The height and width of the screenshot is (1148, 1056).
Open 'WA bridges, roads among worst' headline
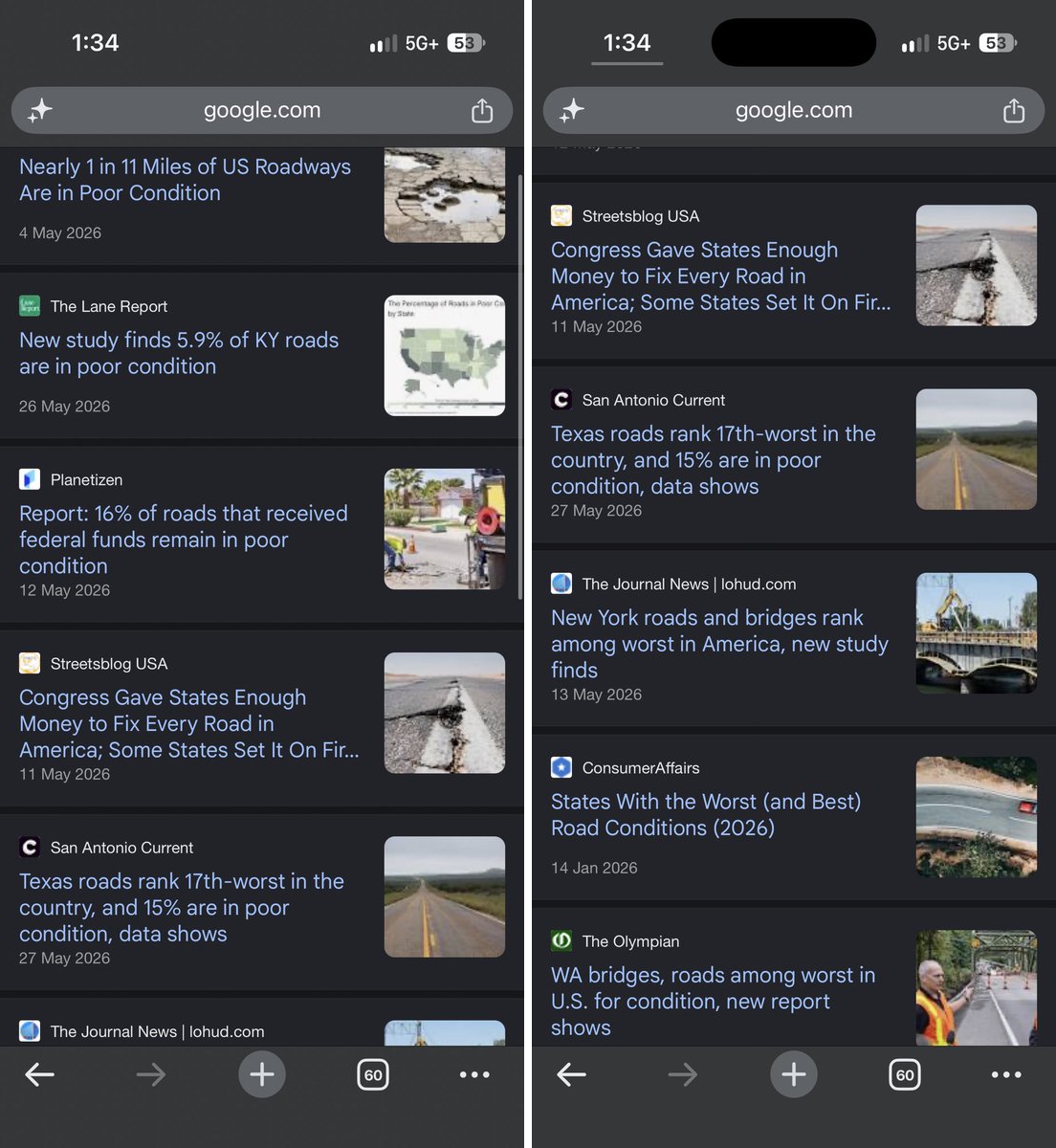click(714, 1001)
